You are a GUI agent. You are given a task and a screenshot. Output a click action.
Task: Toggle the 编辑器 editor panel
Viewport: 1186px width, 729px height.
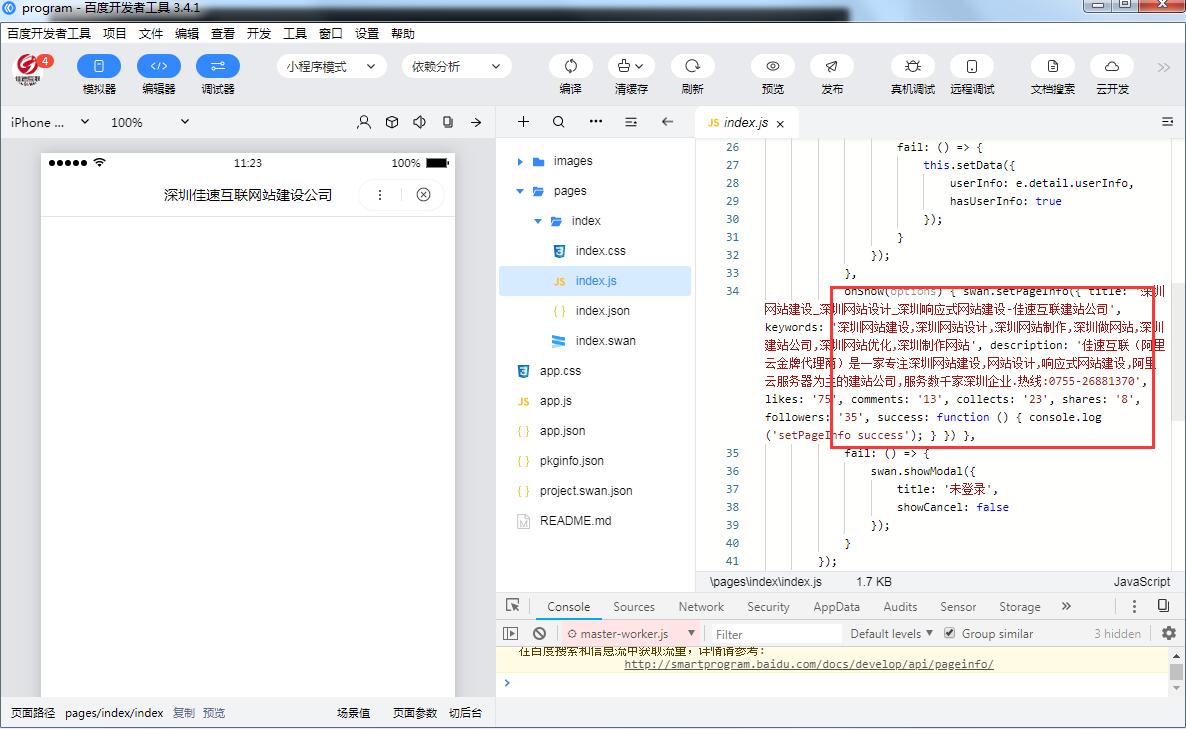point(159,67)
